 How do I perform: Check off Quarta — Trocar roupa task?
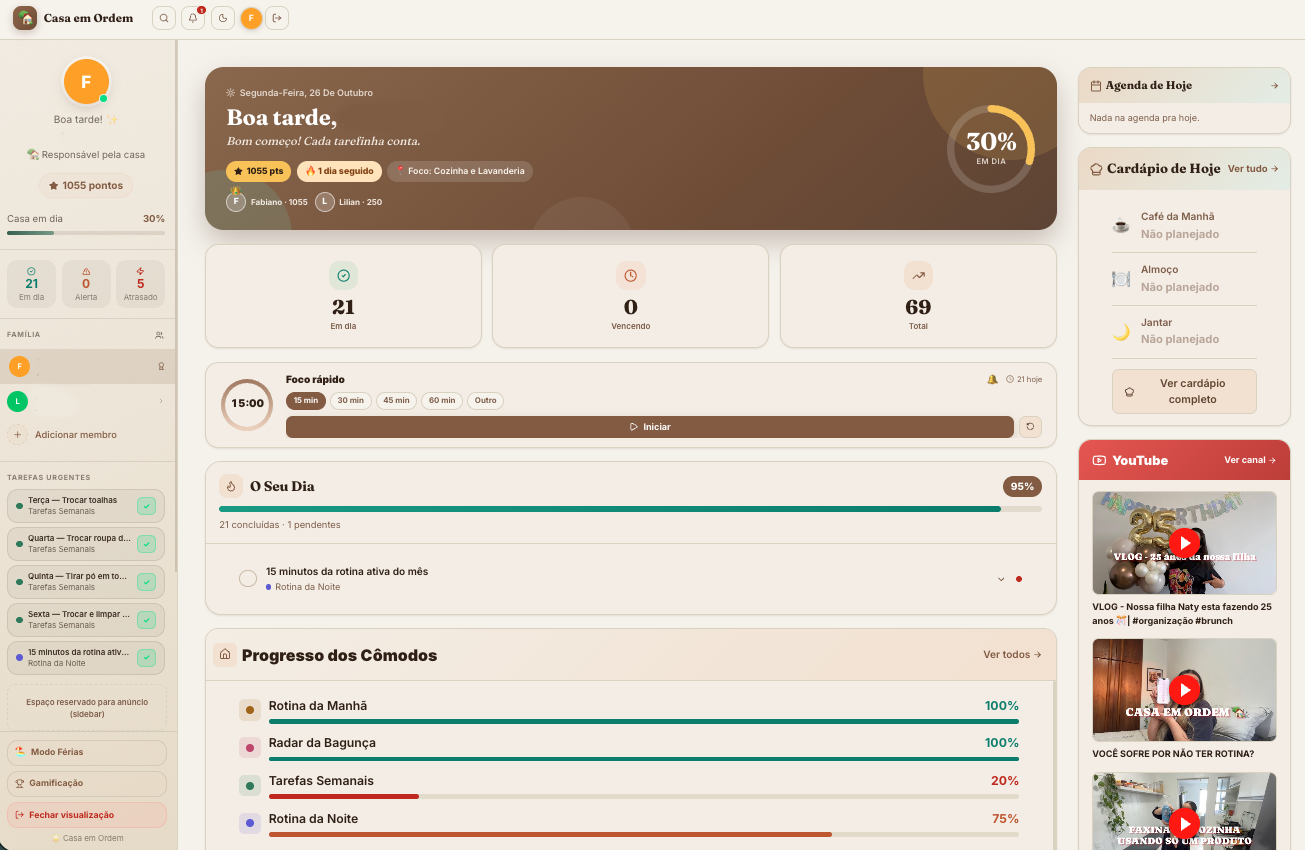point(147,544)
